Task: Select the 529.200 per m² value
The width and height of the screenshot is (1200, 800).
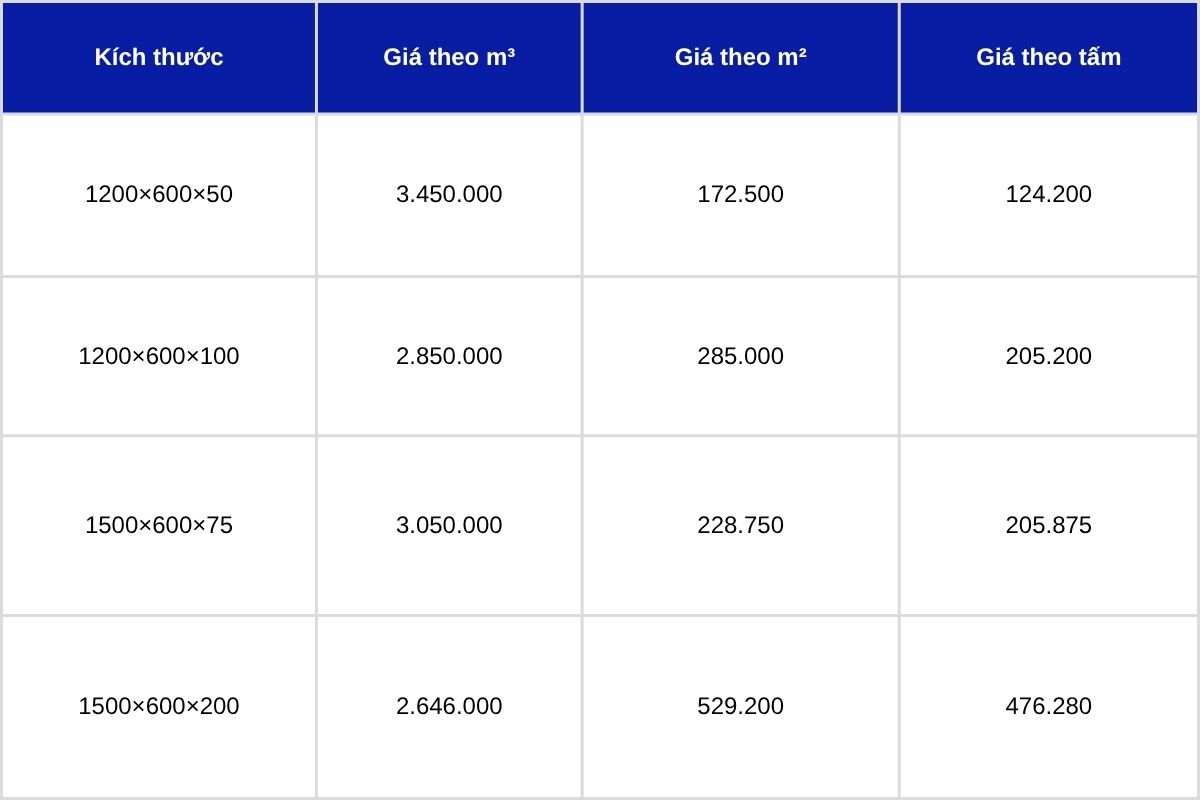Action: (x=741, y=706)
